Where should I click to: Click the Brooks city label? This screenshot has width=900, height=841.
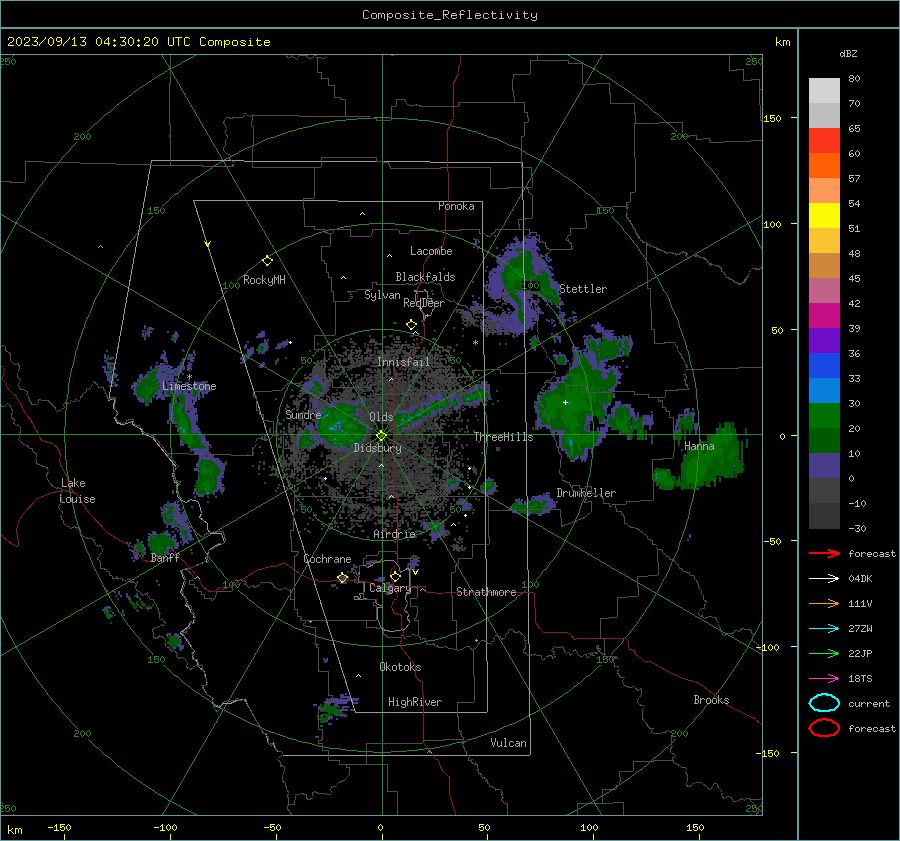(x=711, y=700)
